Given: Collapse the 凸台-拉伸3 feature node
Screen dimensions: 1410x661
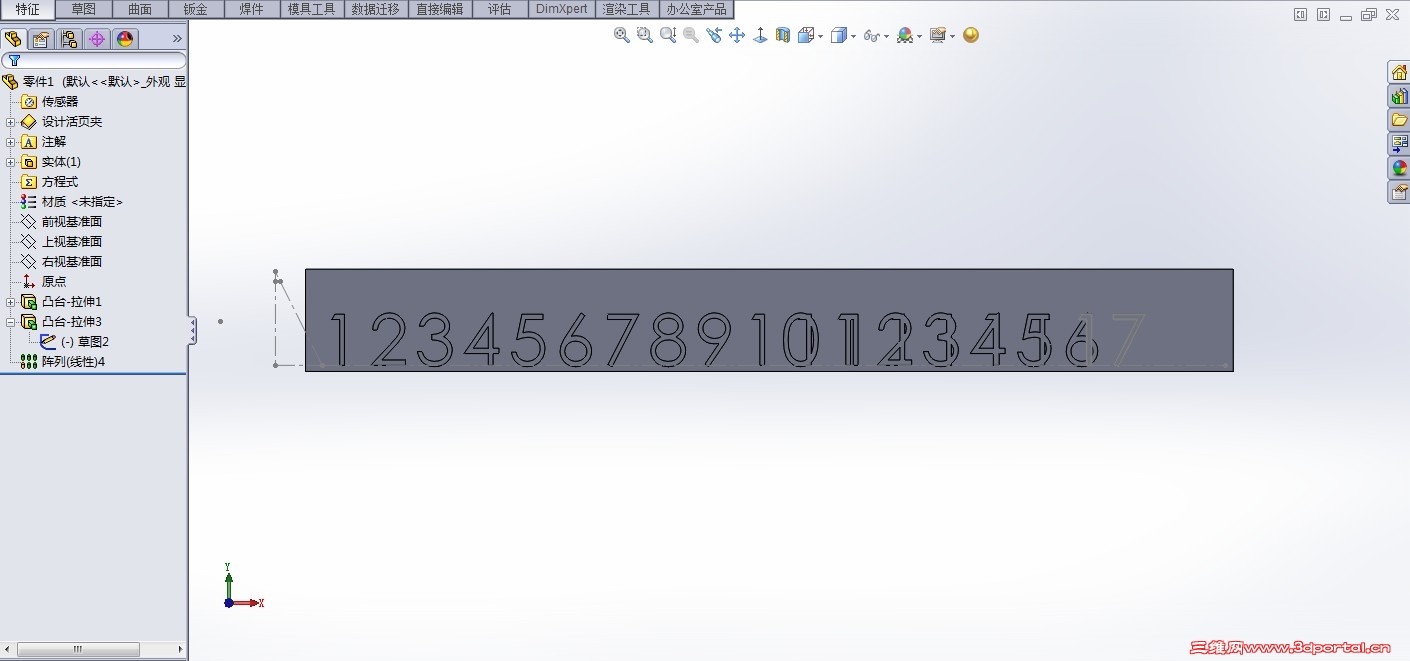Looking at the screenshot, I should tap(11, 322).
